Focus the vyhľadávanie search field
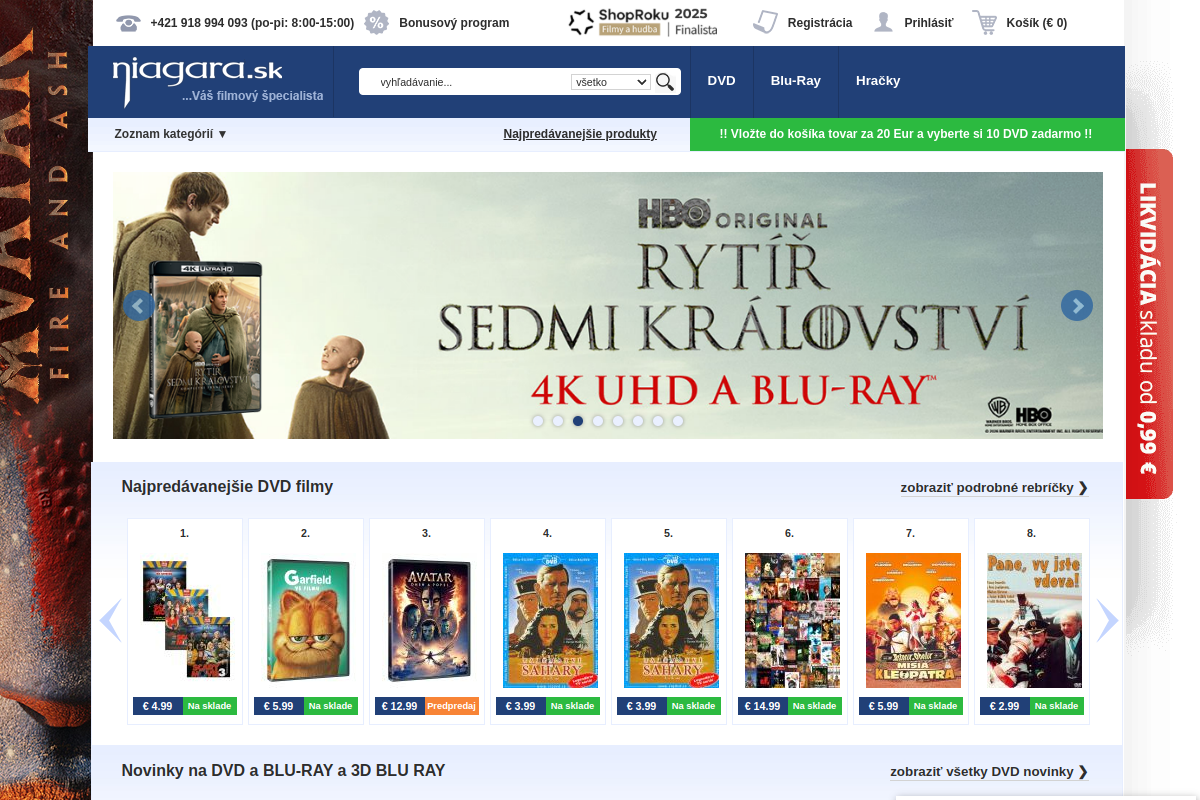The height and width of the screenshot is (800, 1200). point(470,82)
